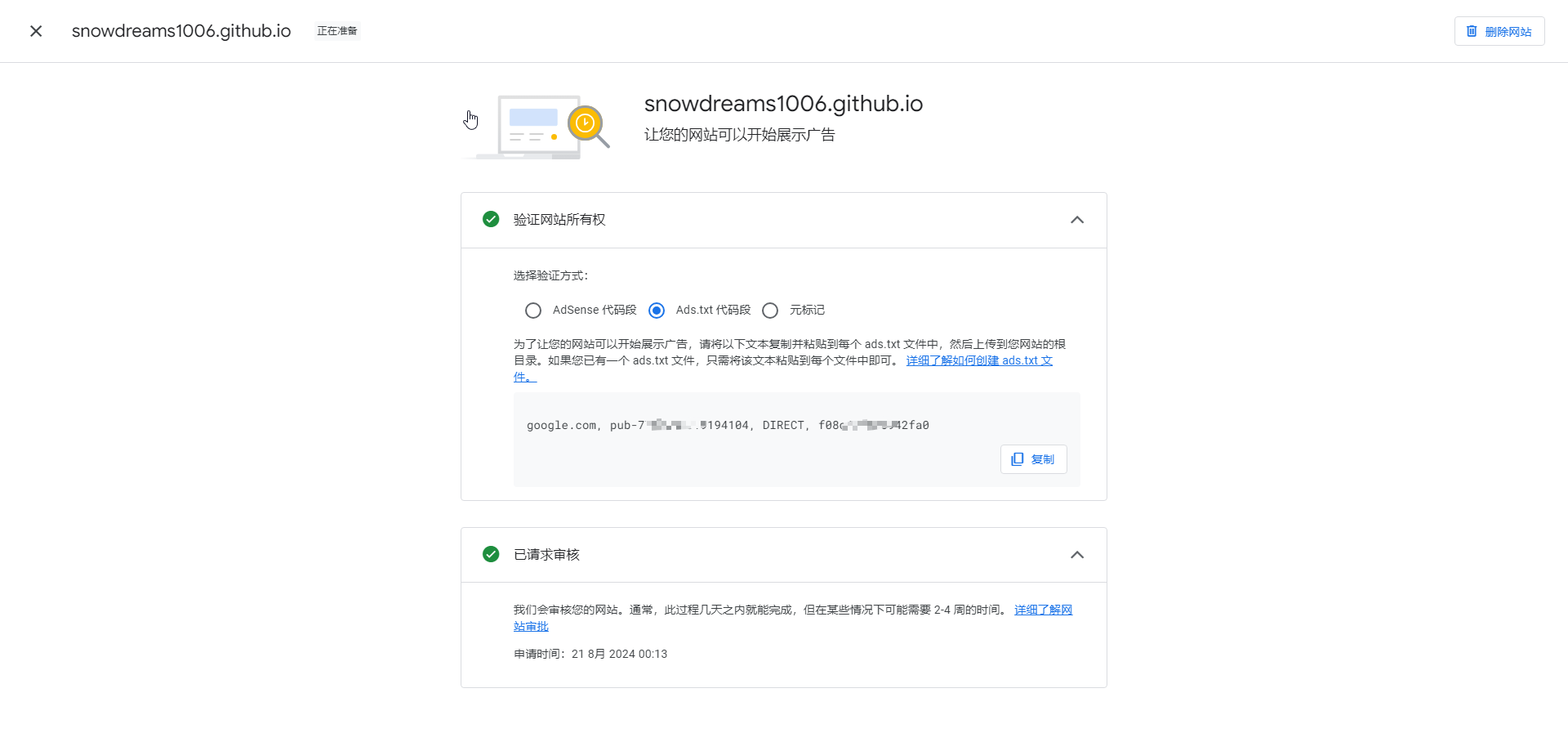Copy the ads.txt snippet with 复制

[1033, 459]
